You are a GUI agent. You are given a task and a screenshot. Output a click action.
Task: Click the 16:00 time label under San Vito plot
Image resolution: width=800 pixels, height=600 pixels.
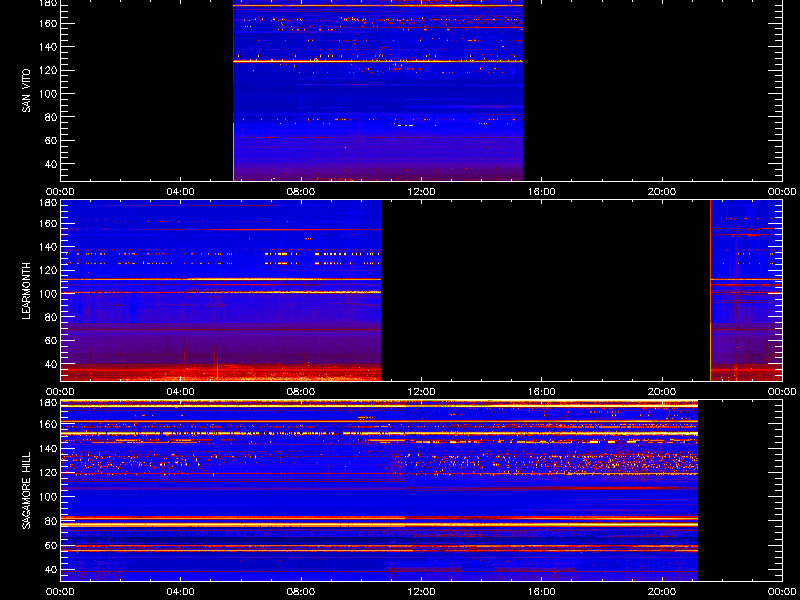[x=541, y=192]
